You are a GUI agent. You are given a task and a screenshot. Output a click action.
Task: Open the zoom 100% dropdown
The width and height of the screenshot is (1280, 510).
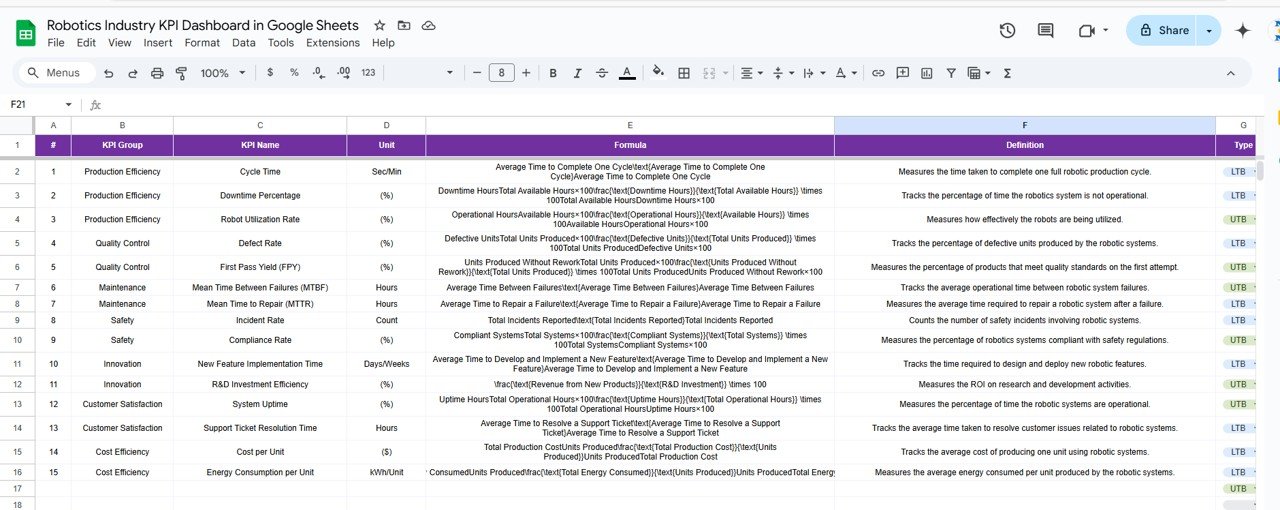pos(221,73)
